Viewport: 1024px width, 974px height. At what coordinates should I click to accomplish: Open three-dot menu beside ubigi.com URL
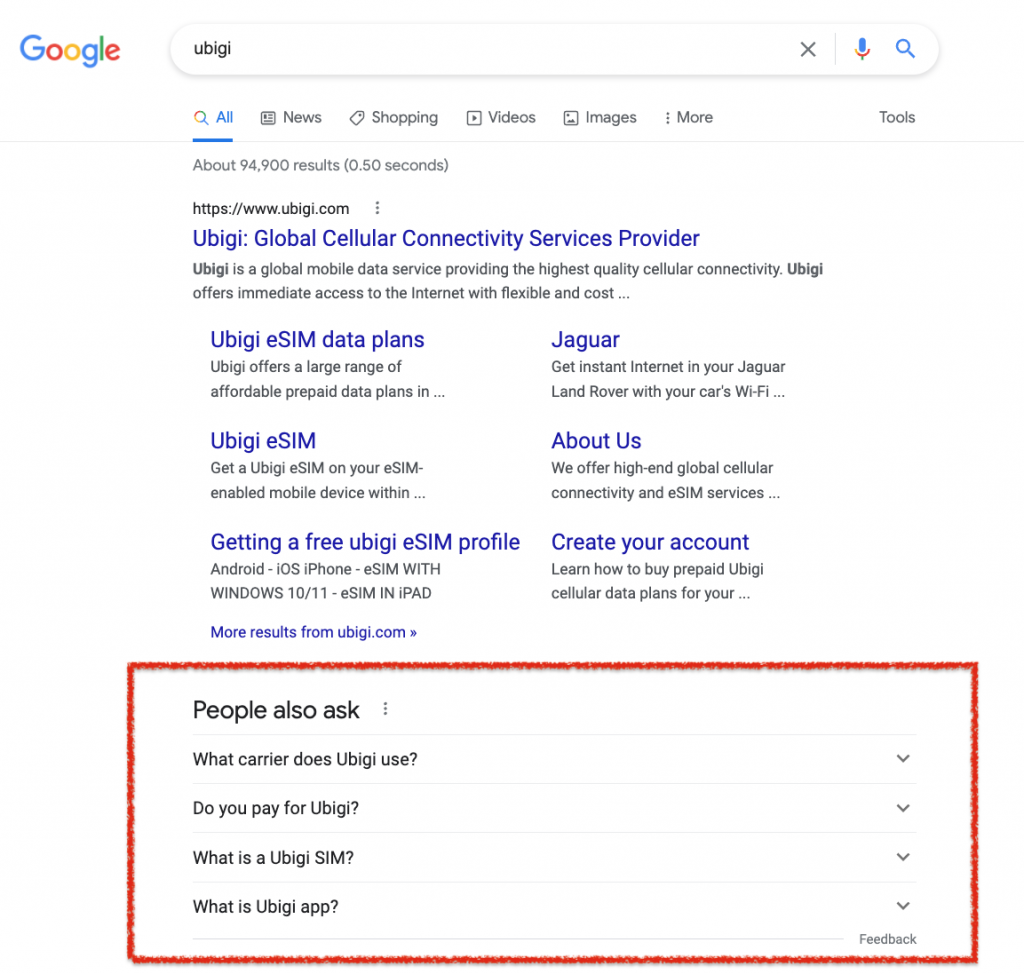pos(377,208)
